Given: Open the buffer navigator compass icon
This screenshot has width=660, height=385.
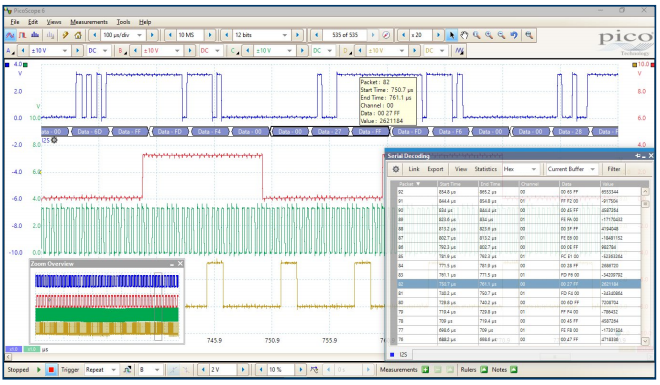Looking at the screenshot, I should click(386, 35).
